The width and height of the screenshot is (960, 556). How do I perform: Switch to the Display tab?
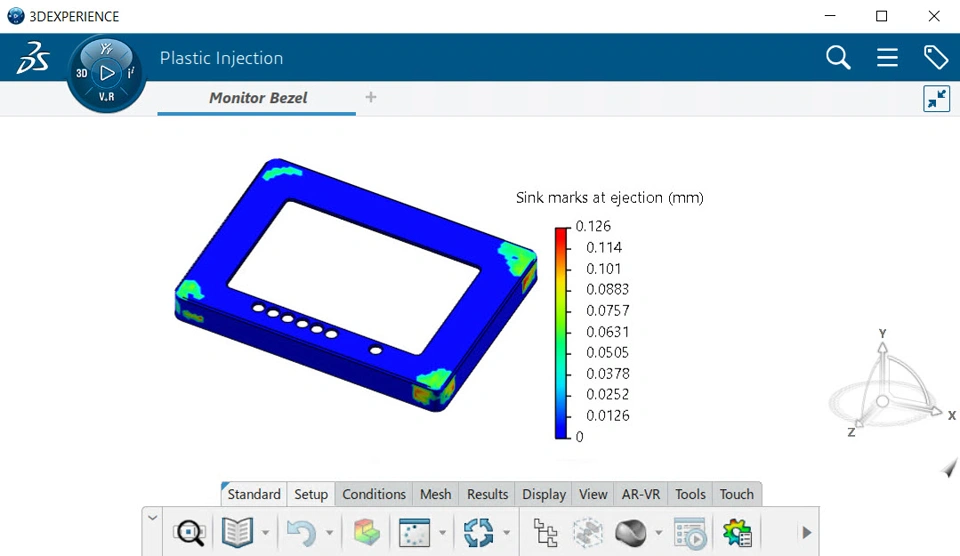pos(544,494)
